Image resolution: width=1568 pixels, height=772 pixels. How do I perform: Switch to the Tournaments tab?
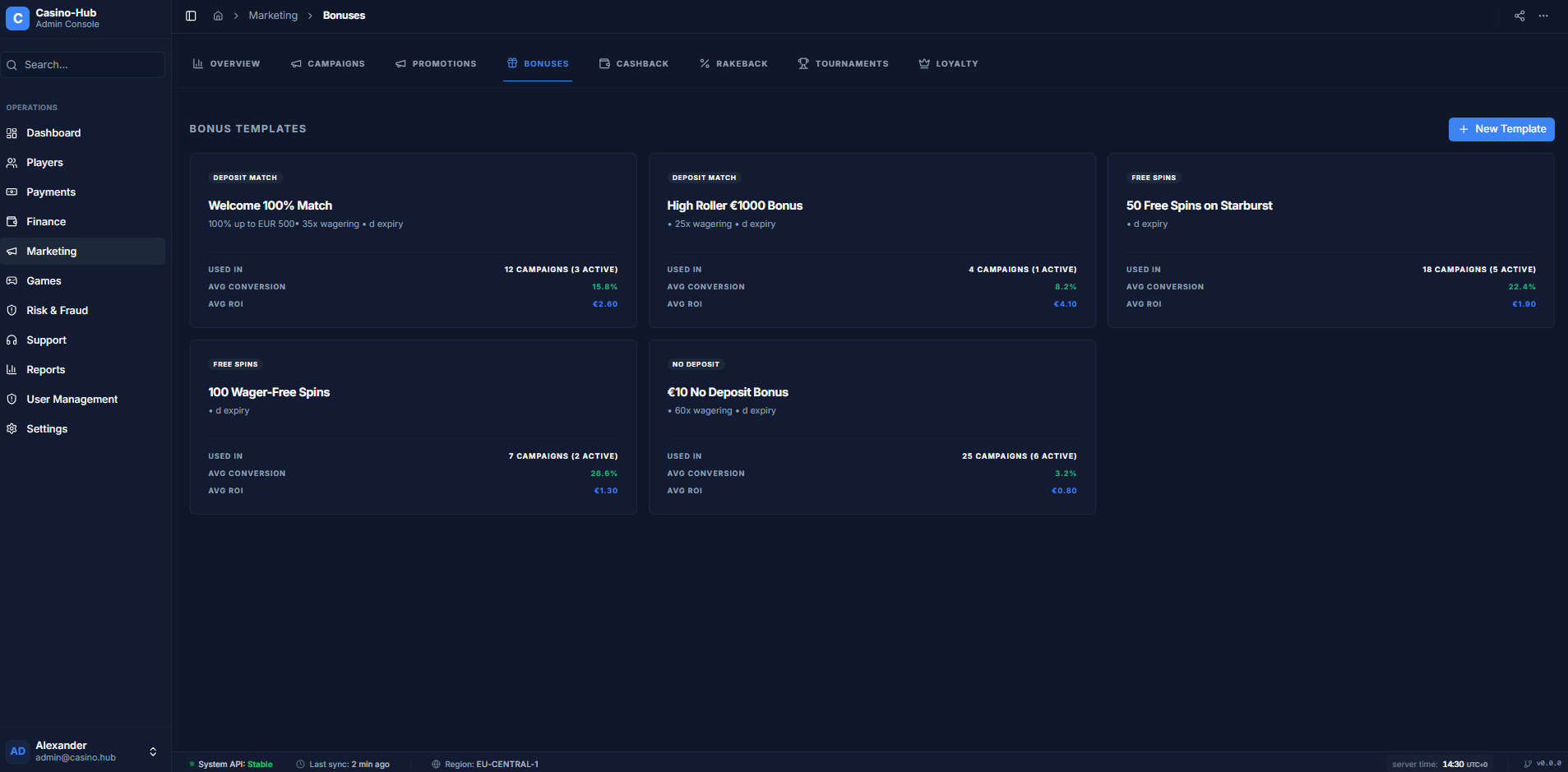[843, 63]
